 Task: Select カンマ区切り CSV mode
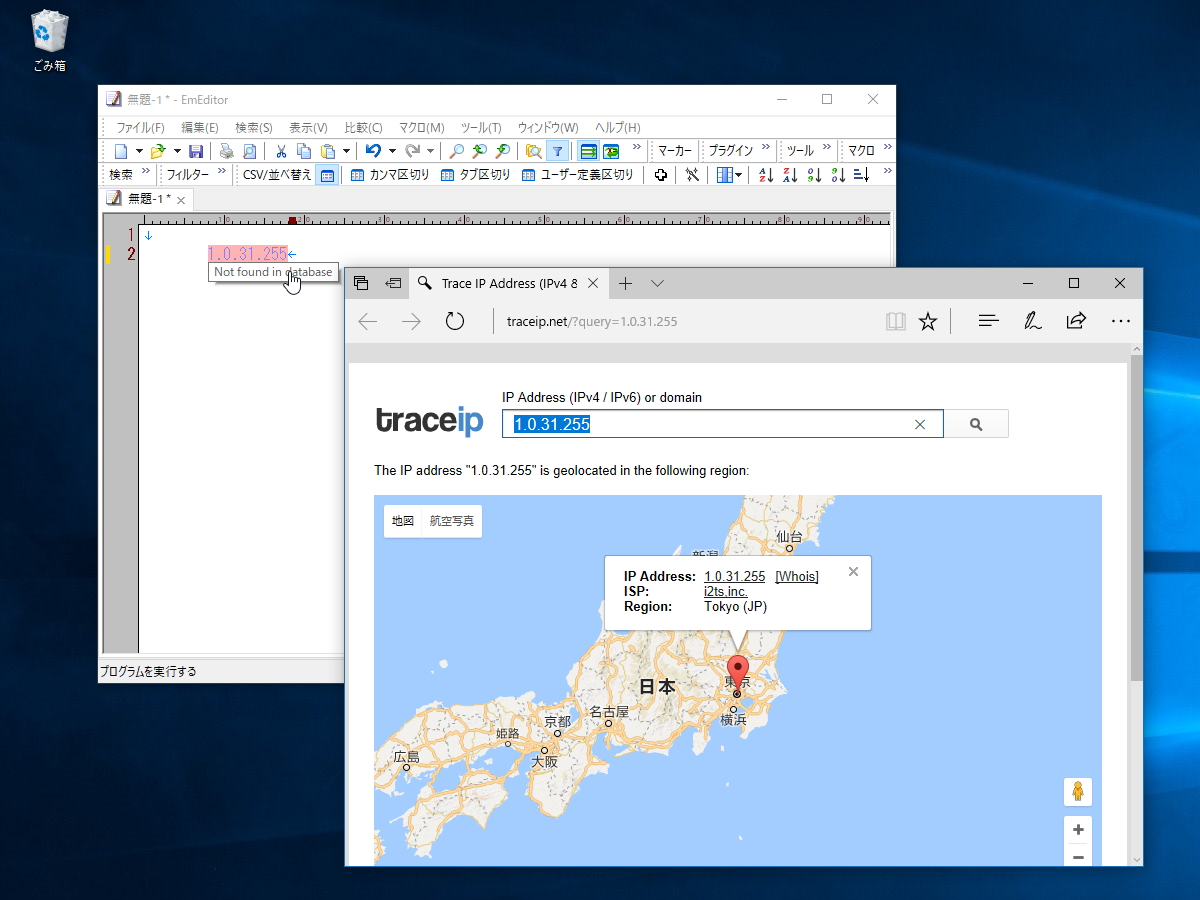(390, 175)
